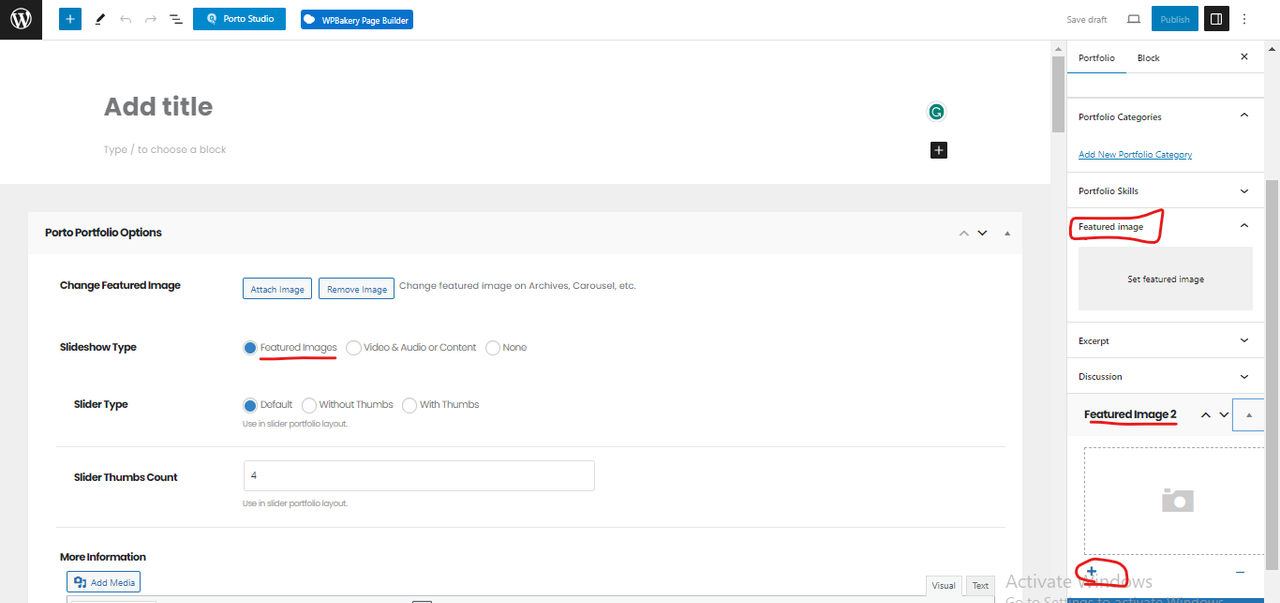Click the camera placeholder in Featured Image 2
Viewport: 1280px width, 603px height.
pyautogui.click(x=1178, y=500)
